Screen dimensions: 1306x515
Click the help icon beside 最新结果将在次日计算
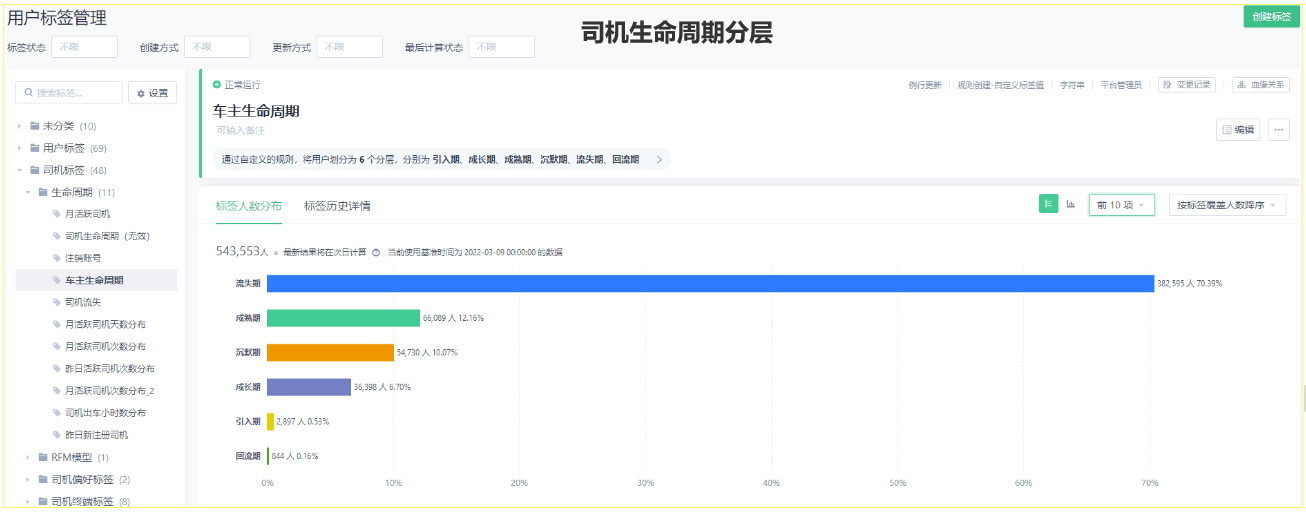[376, 252]
